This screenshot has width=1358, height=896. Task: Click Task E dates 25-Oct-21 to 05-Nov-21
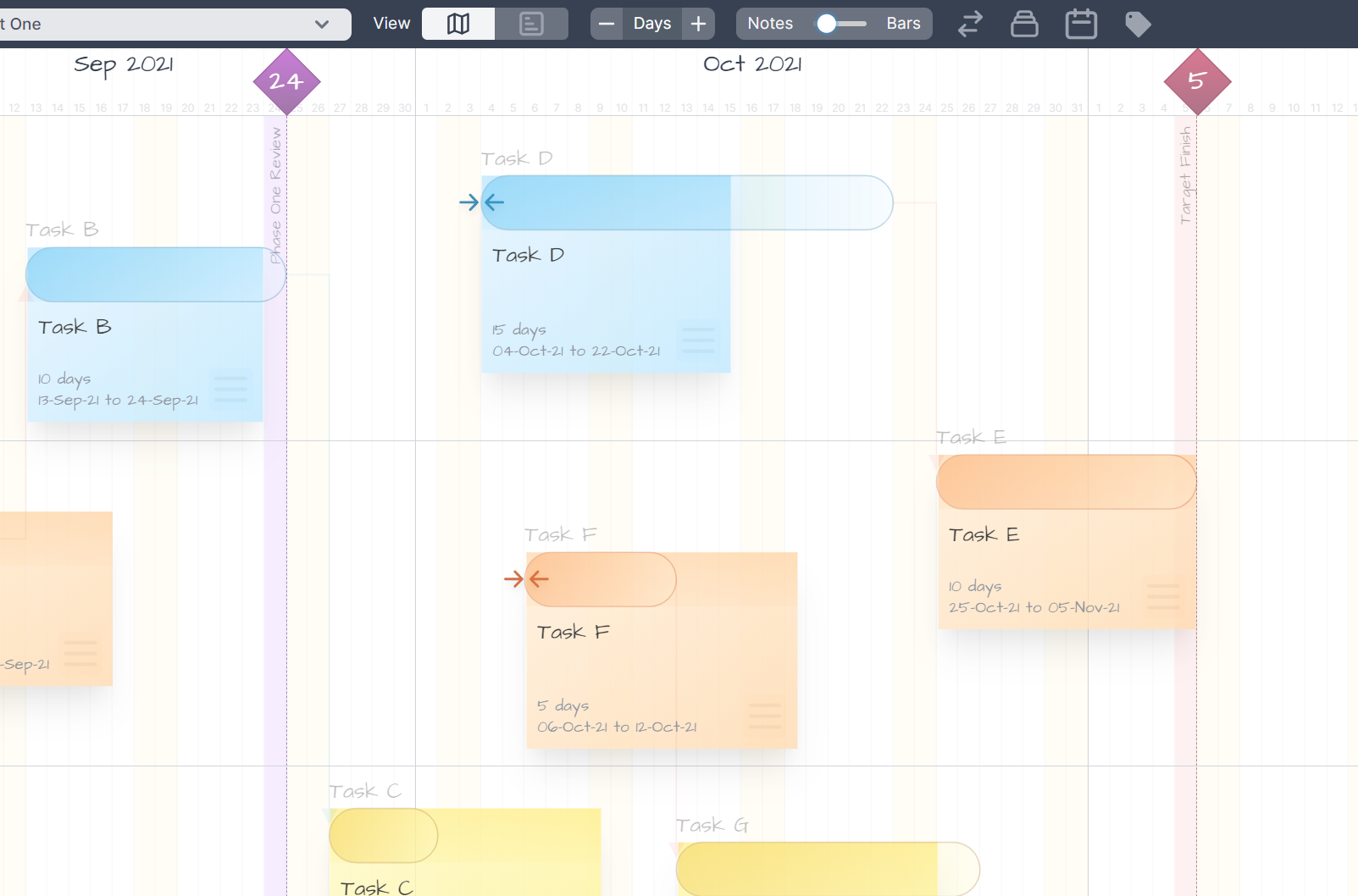pyautogui.click(x=1034, y=607)
